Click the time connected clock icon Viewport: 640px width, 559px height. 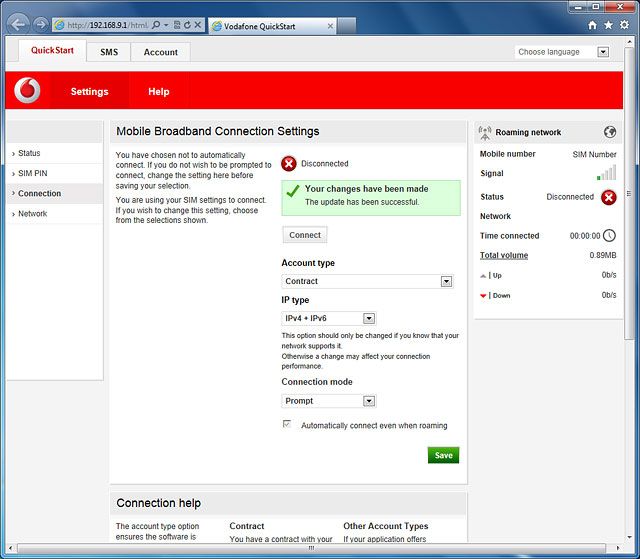[x=609, y=236]
